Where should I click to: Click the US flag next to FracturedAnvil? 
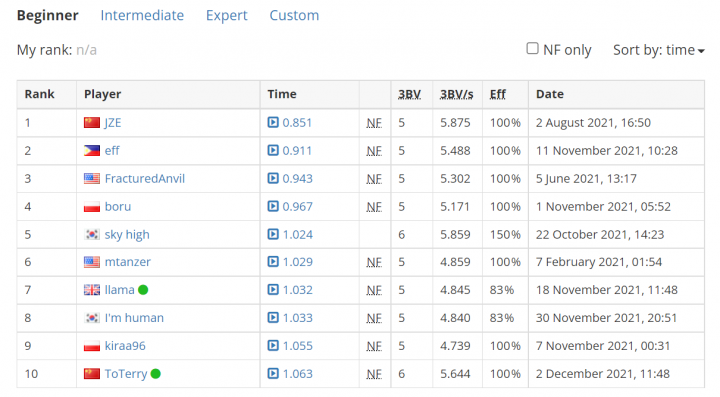click(x=92, y=179)
